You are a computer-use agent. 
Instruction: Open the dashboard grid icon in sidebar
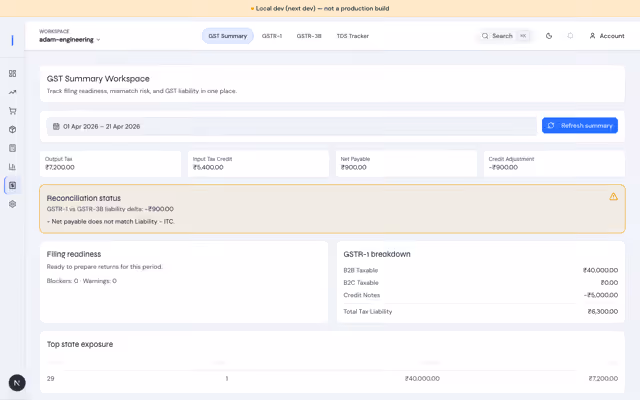tap(13, 73)
